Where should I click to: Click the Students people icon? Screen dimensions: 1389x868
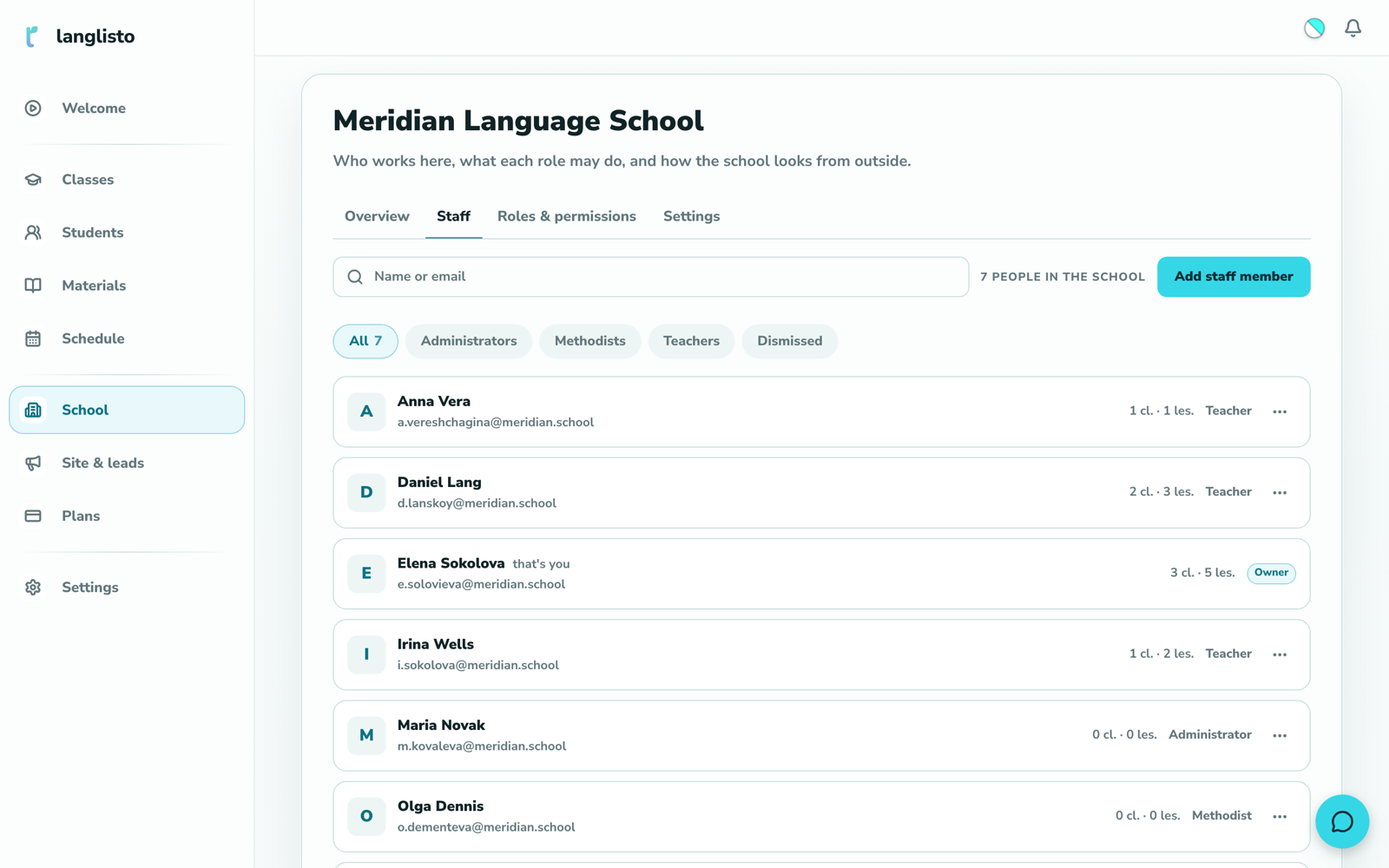[33, 233]
